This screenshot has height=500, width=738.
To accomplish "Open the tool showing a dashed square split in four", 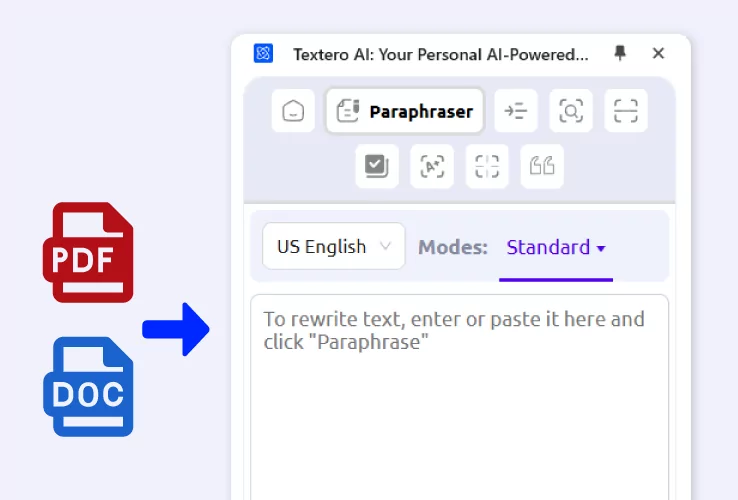I will pos(487,166).
